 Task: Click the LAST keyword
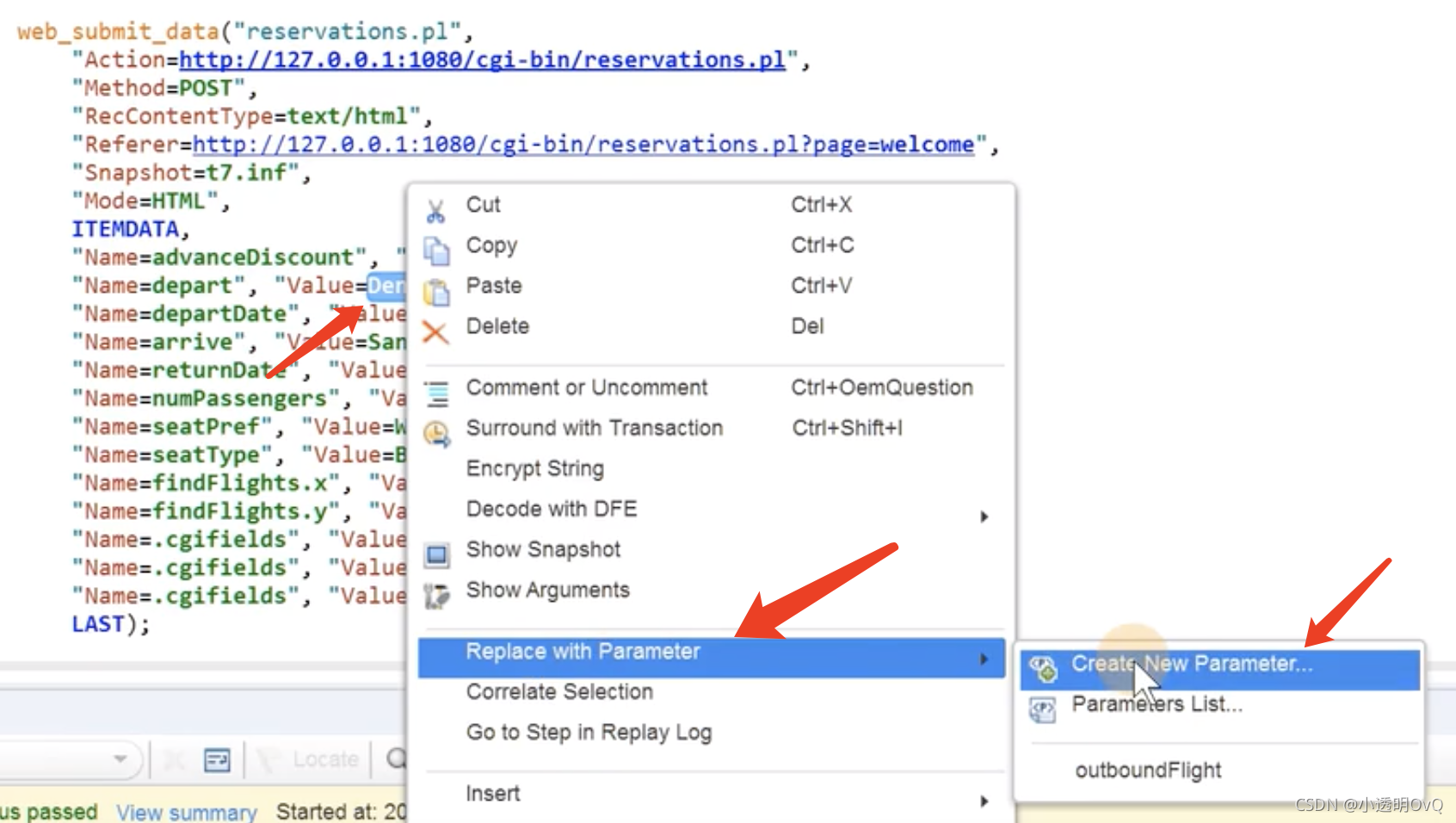pyautogui.click(x=98, y=624)
